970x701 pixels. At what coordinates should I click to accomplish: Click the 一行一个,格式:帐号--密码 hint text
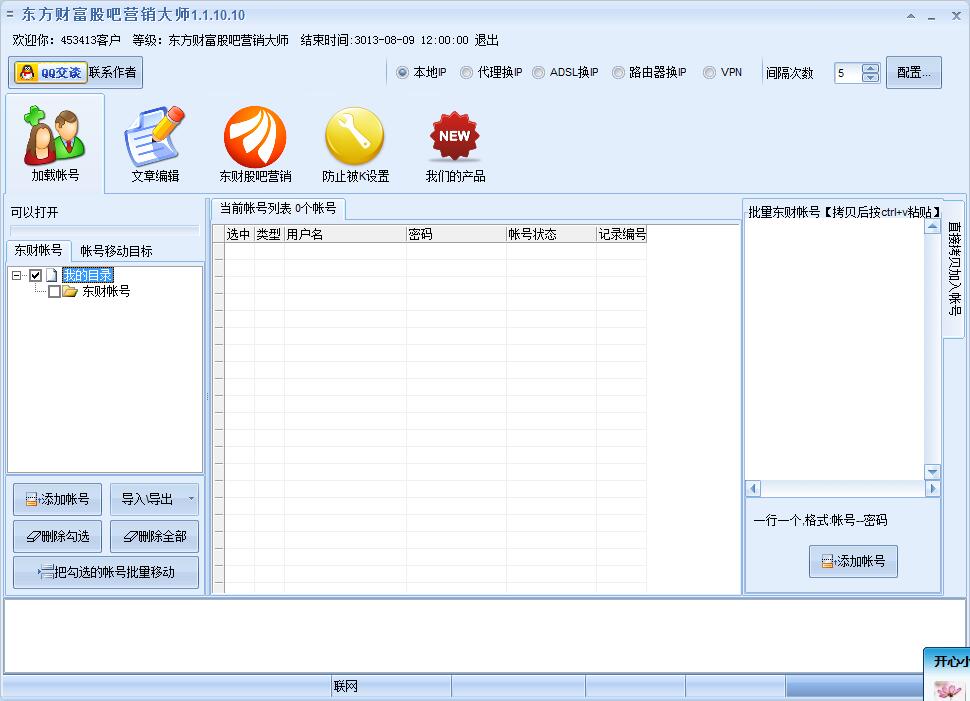(820, 520)
